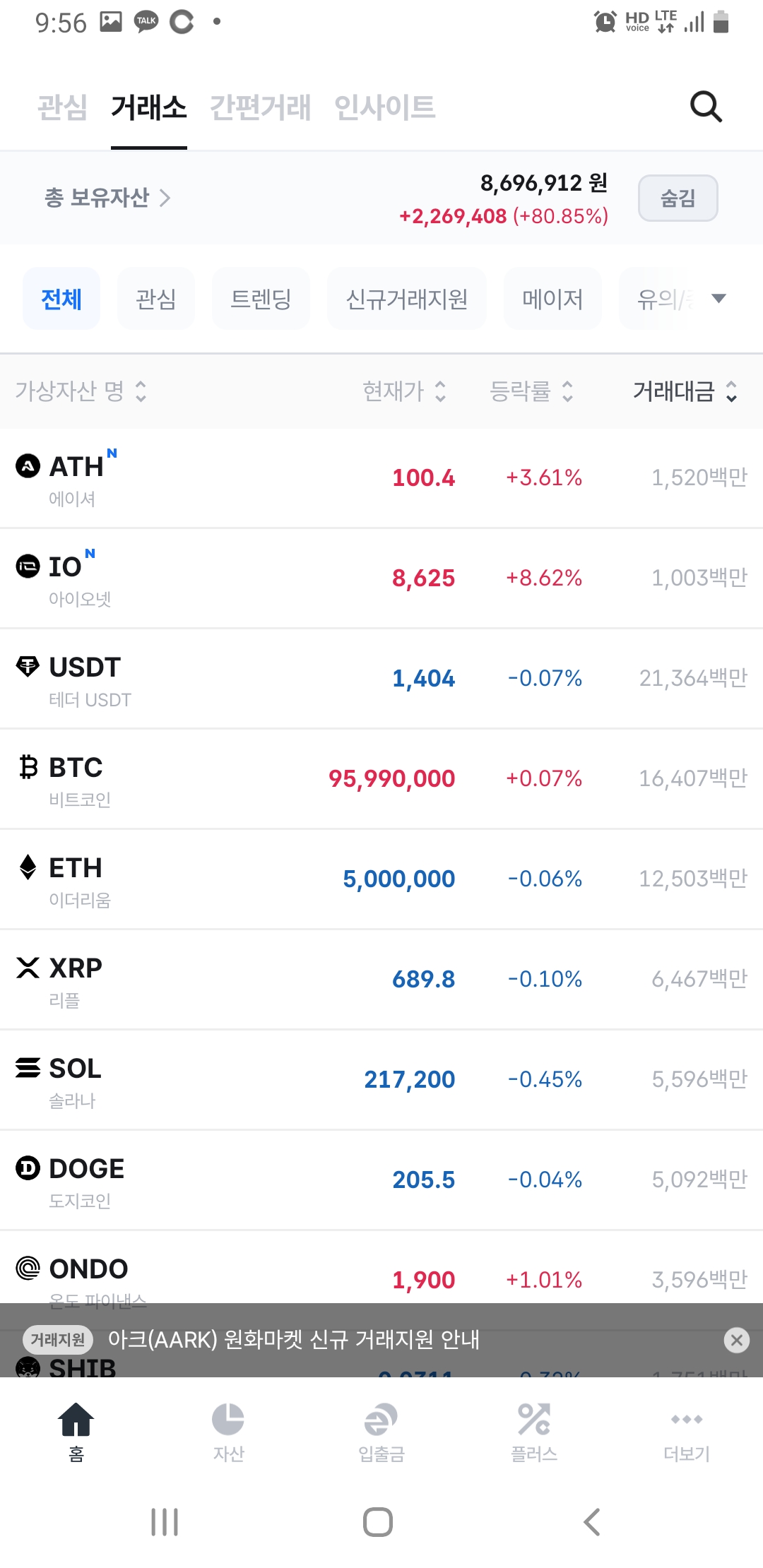Go to 홈 house icon
The image size is (763, 1568).
point(76,1420)
